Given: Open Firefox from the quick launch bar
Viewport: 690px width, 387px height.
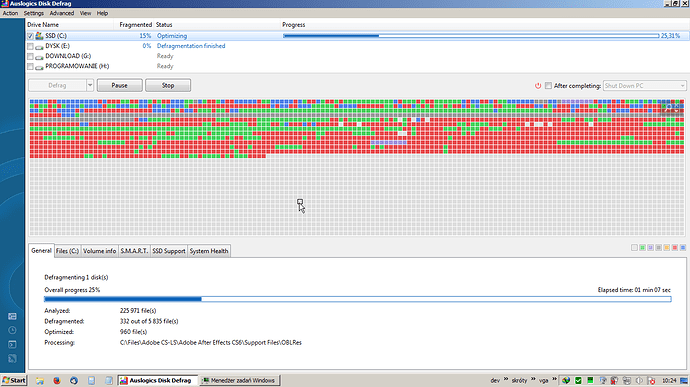Looking at the screenshot, I should point(57,380).
